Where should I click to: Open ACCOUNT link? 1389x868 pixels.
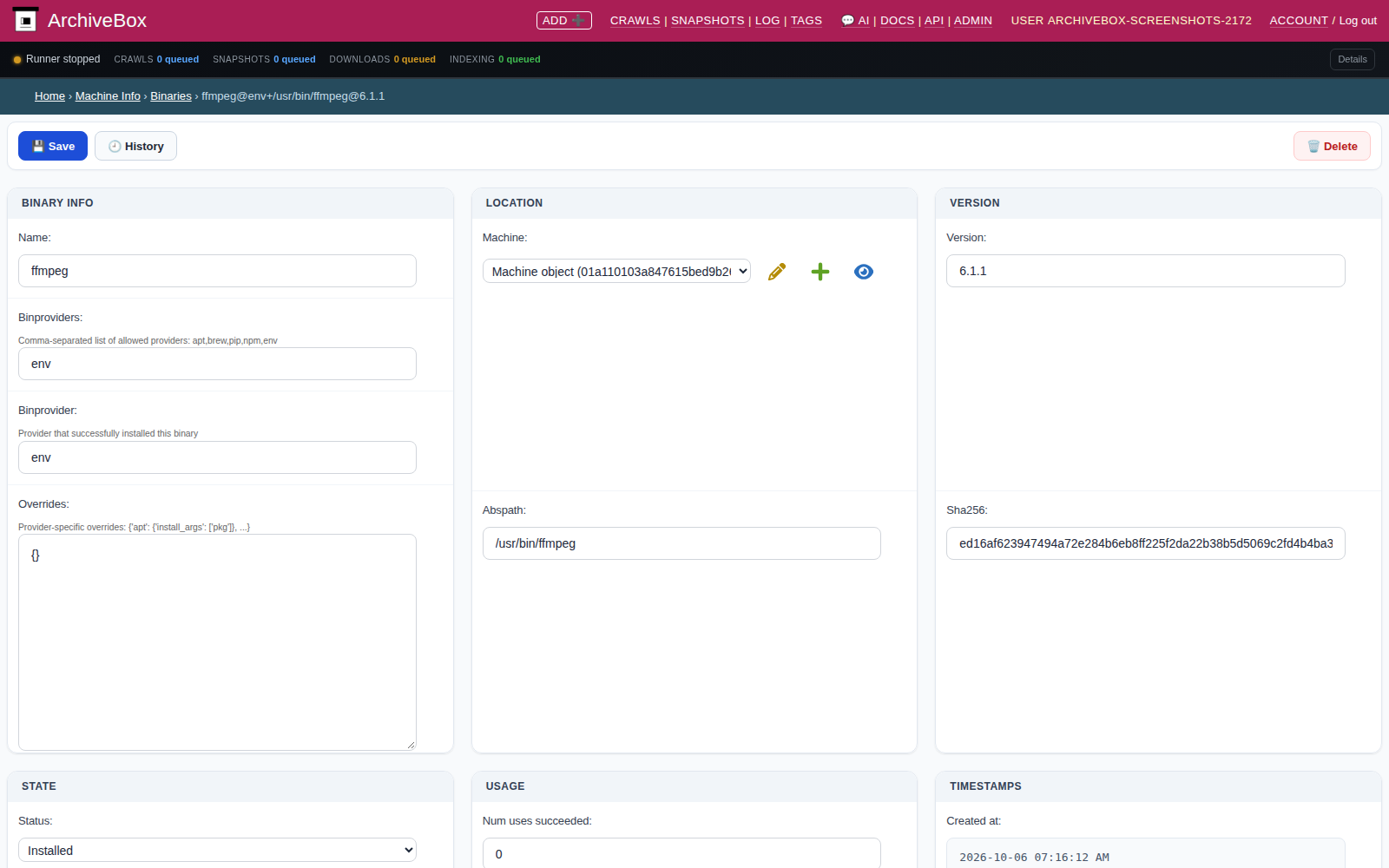pyautogui.click(x=1299, y=20)
